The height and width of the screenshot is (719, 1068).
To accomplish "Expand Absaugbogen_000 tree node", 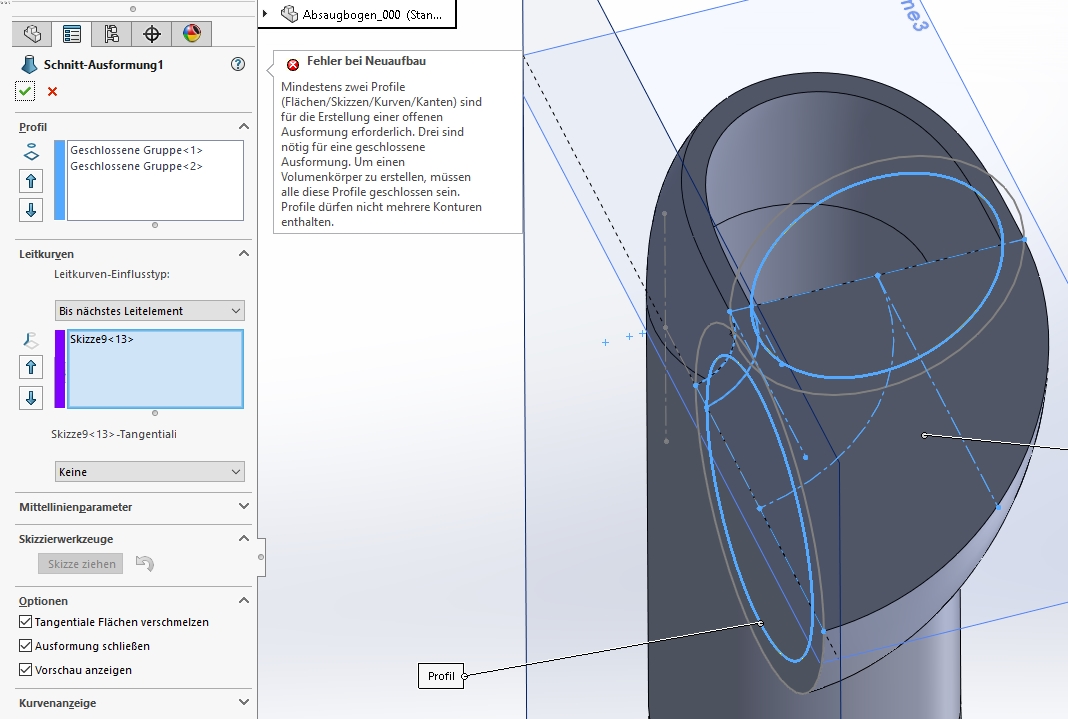I will click(265, 14).
